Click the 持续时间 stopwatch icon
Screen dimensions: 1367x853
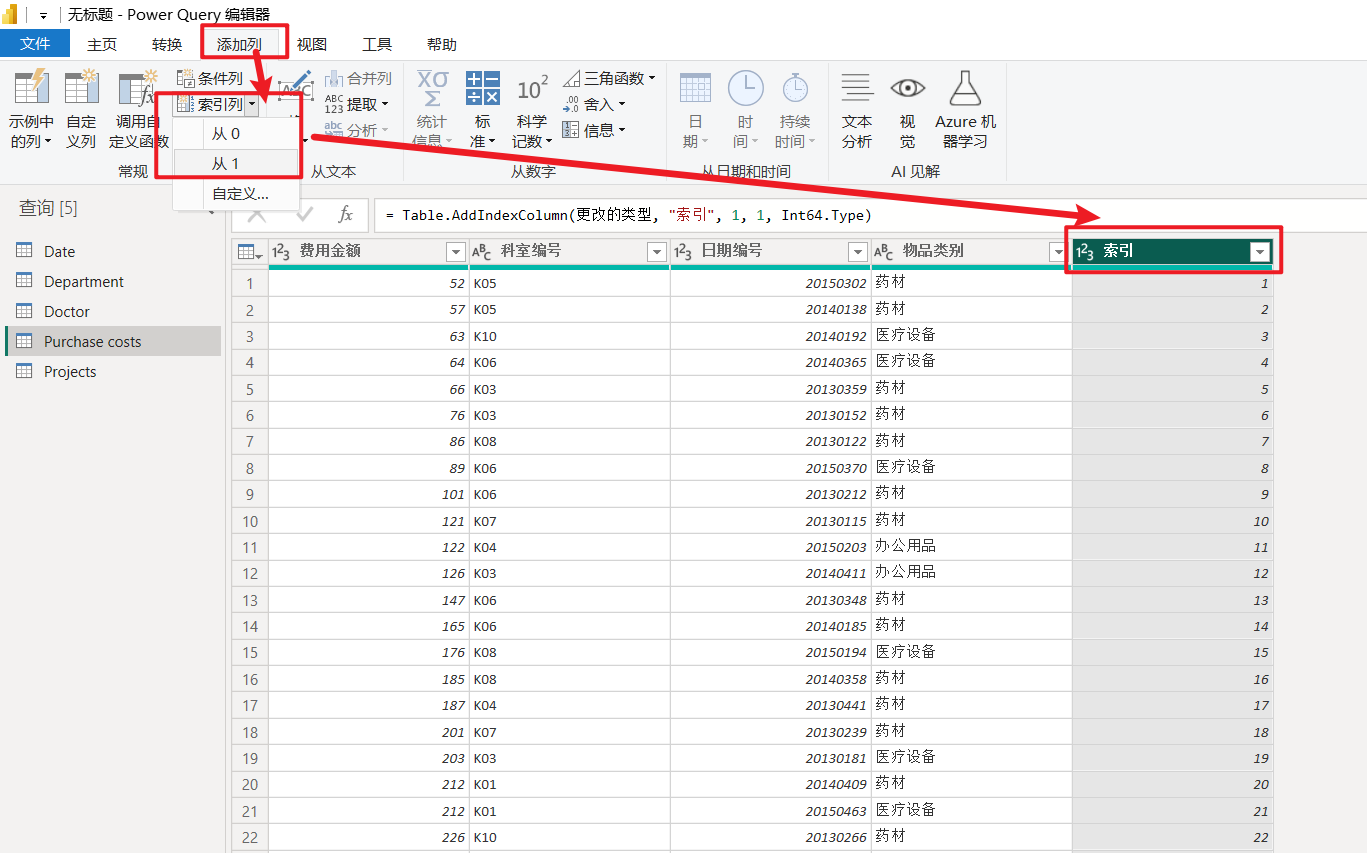(x=795, y=88)
